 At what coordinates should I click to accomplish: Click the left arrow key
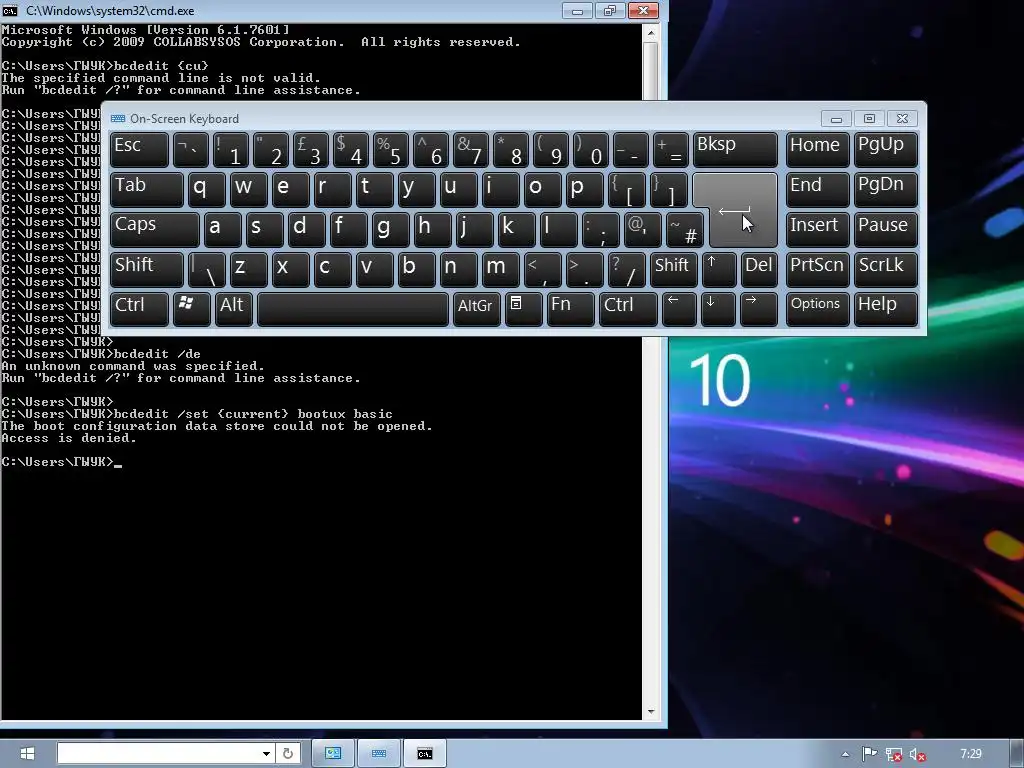[x=679, y=310]
